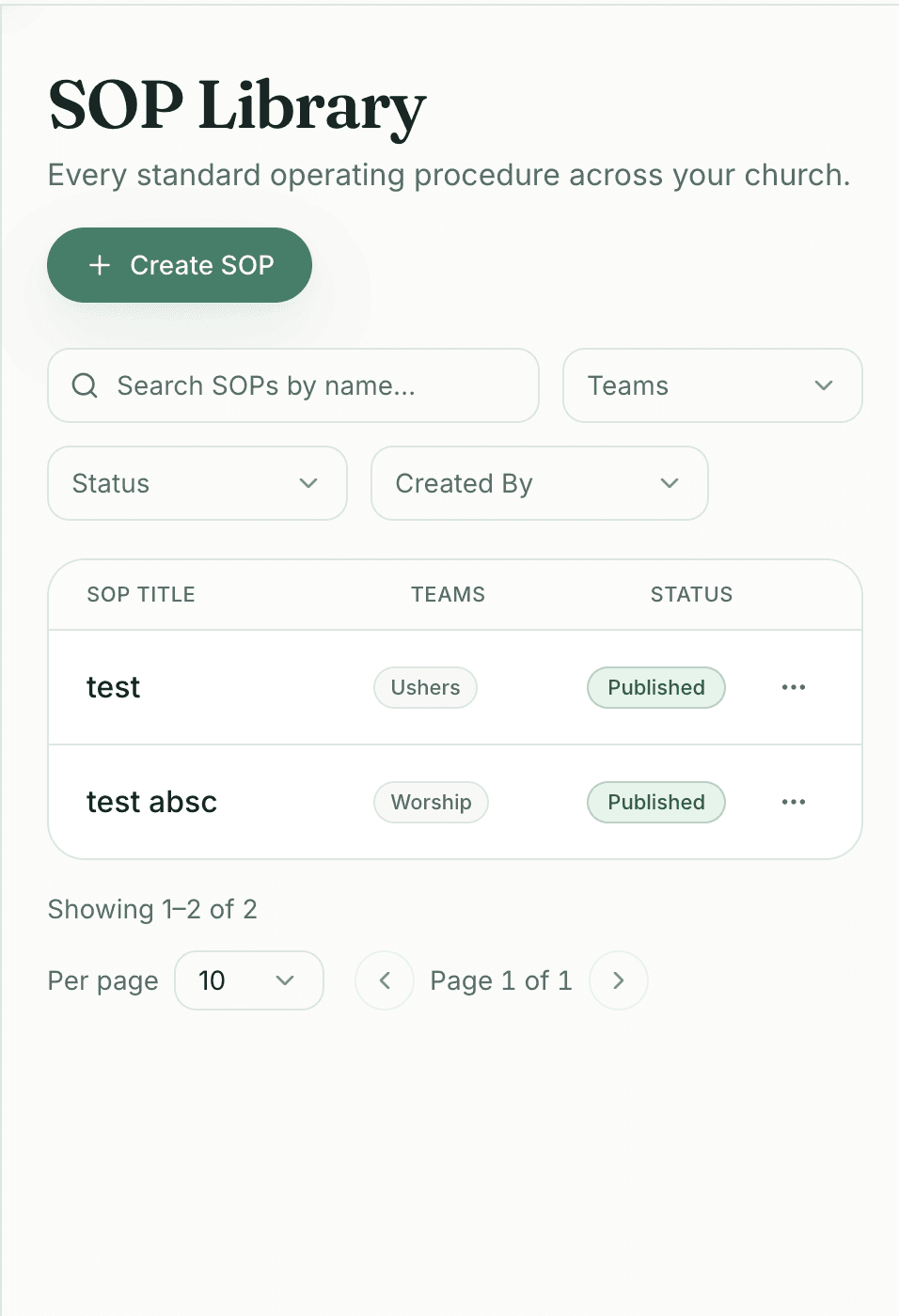Open the Teams filter dropdown
The width and height of the screenshot is (899, 1316).
click(712, 385)
